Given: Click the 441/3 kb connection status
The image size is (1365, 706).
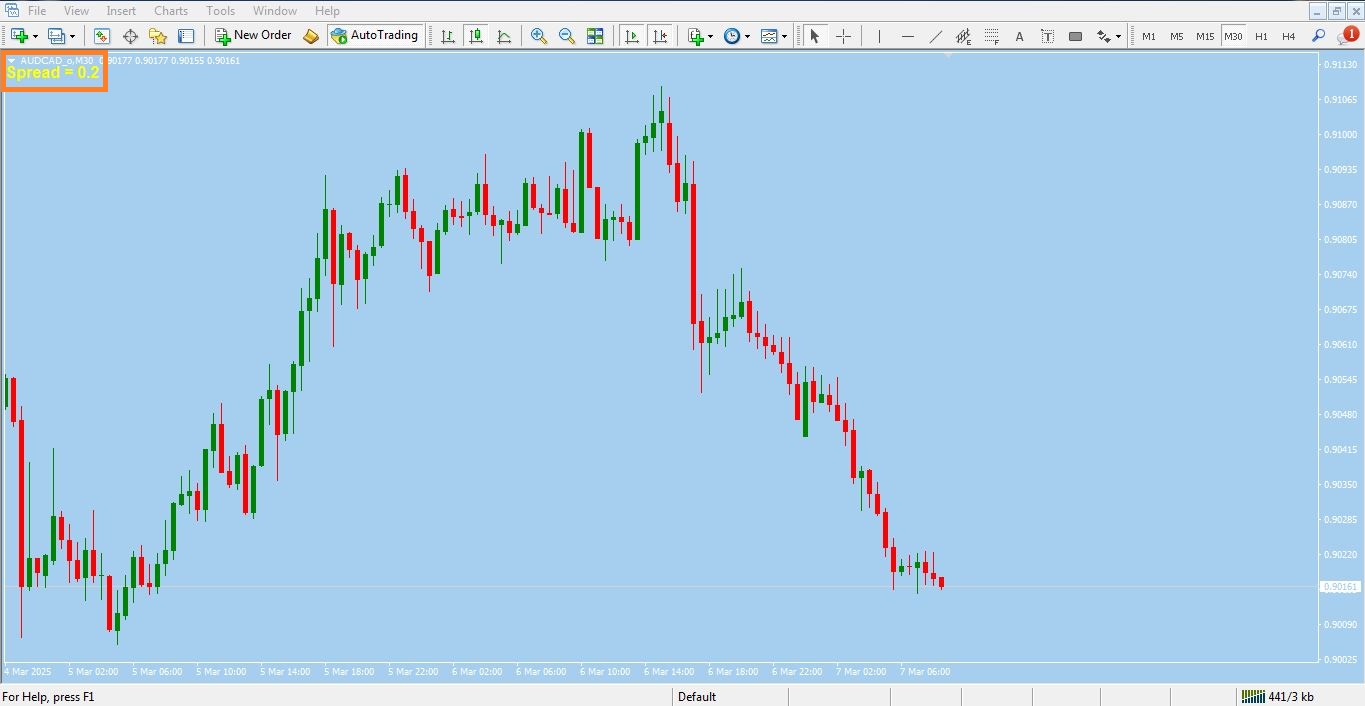Looking at the screenshot, I should [1278, 697].
